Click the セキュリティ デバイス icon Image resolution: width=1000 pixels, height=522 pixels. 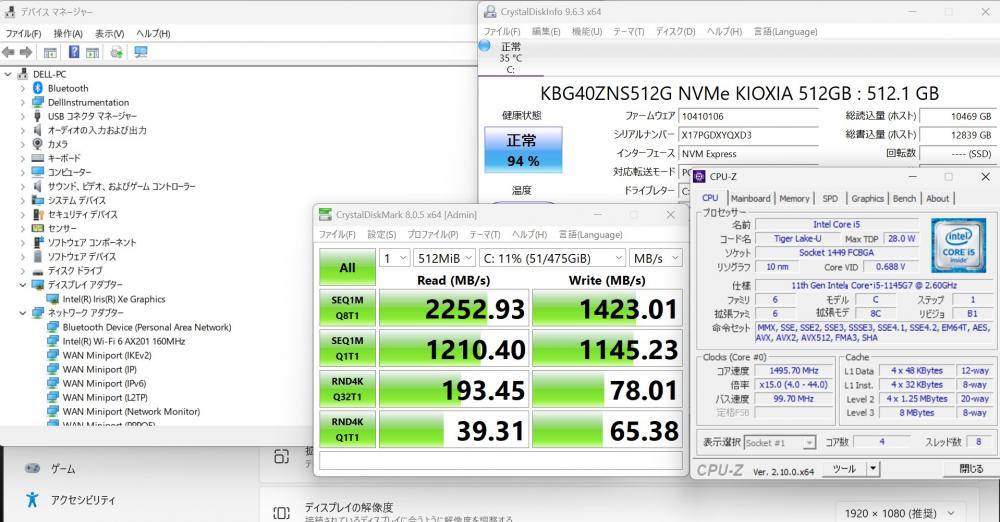[x=38, y=214]
